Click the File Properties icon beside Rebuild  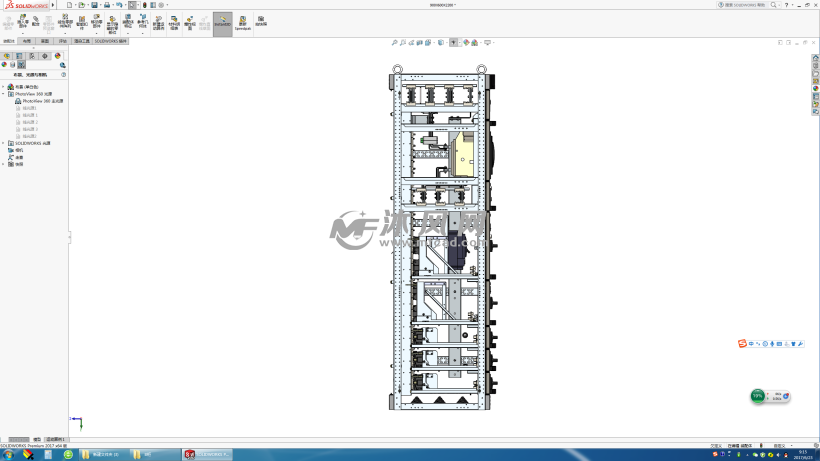click(153, 5)
